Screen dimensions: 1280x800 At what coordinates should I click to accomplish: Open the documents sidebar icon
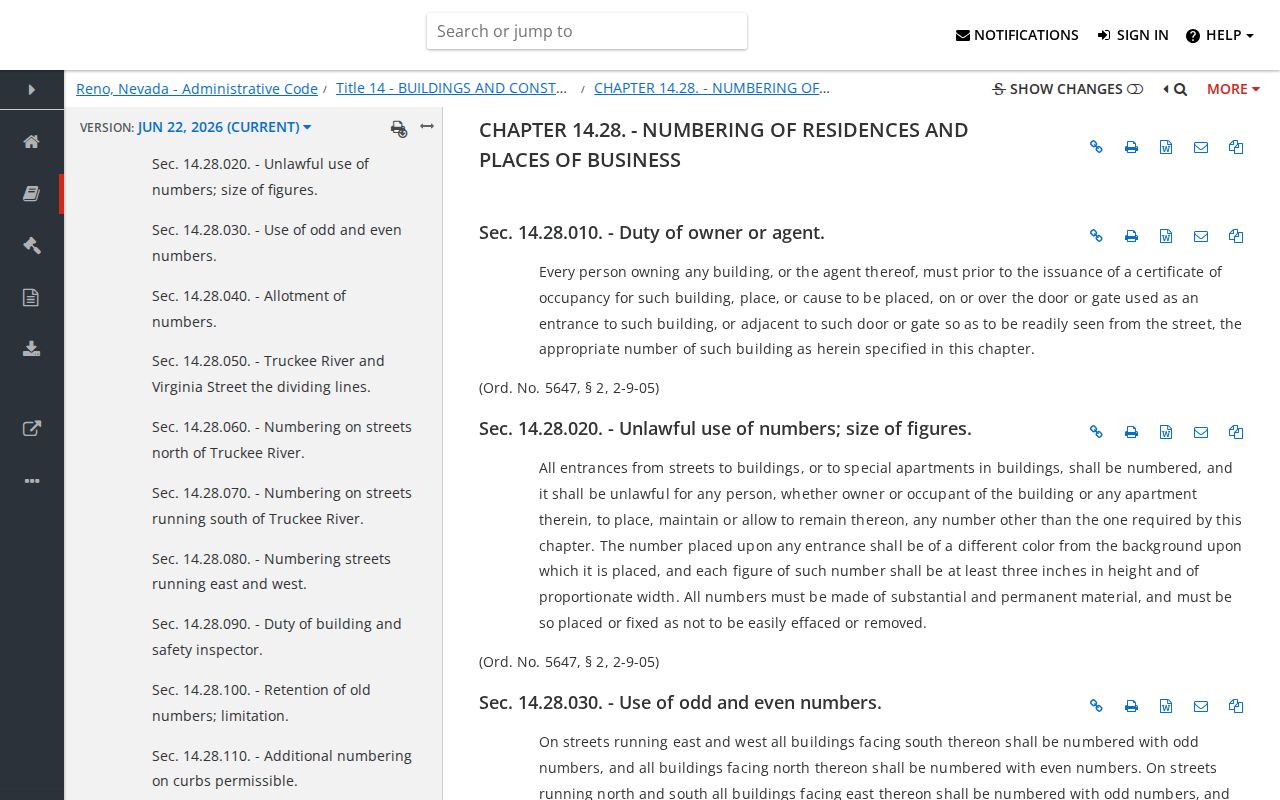(32, 297)
